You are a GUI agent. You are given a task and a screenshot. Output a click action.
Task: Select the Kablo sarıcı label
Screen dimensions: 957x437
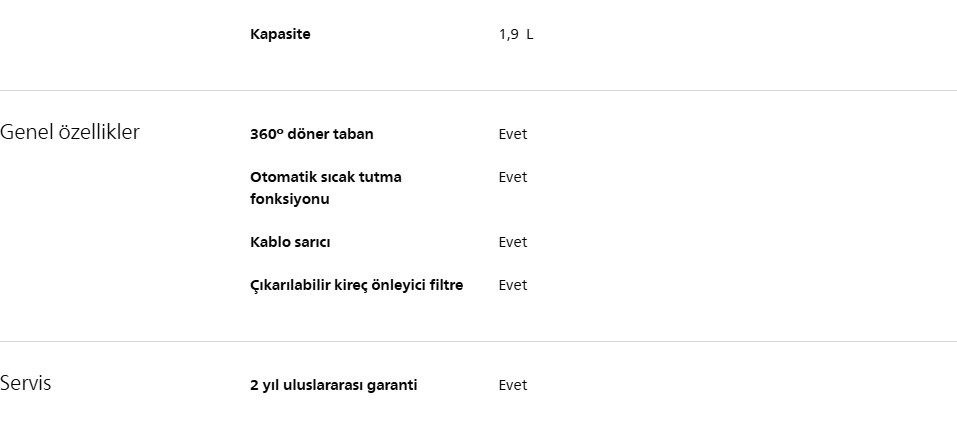(x=290, y=242)
